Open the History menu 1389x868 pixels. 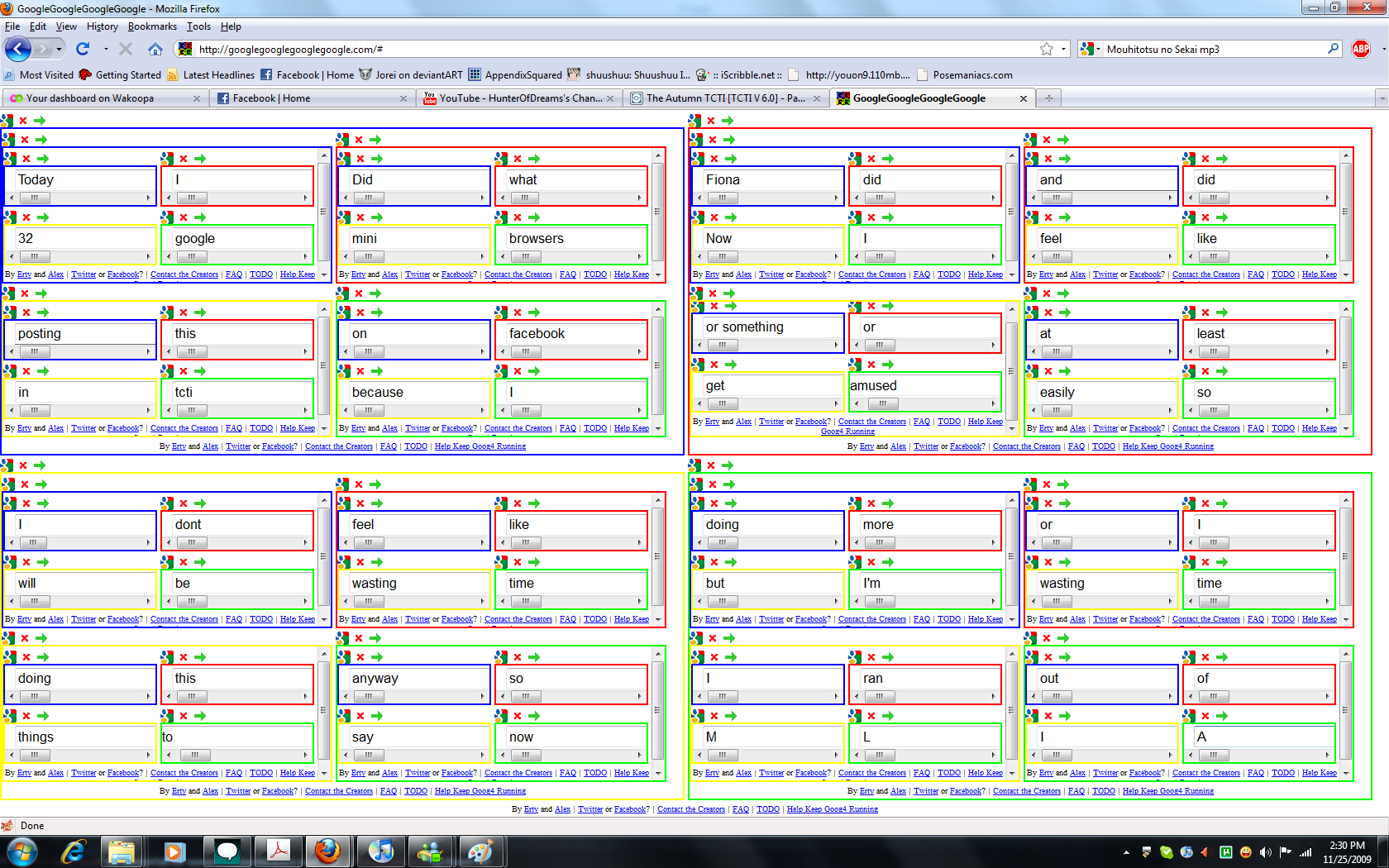pyautogui.click(x=103, y=26)
